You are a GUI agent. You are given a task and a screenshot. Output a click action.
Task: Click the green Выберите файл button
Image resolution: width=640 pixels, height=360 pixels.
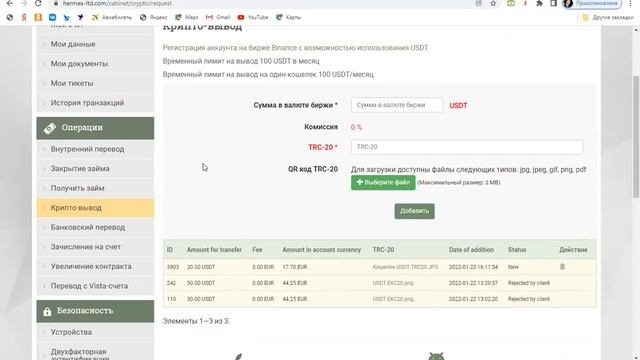[383, 182]
